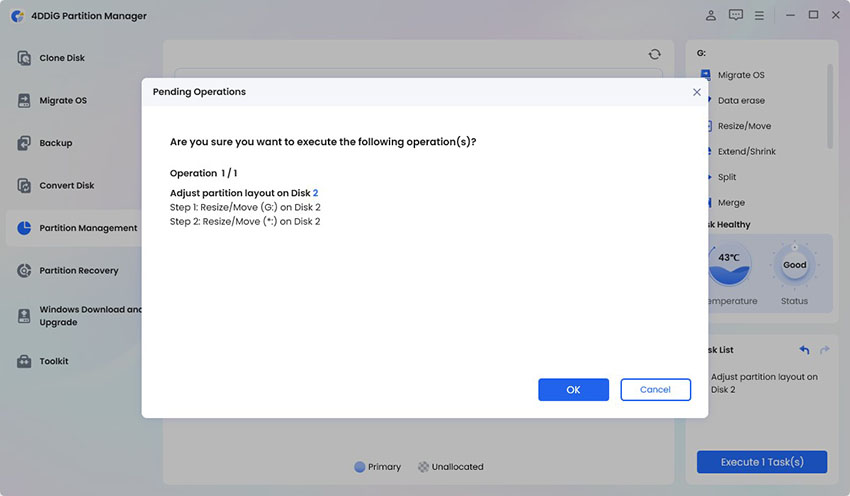Select the Adjust partition layout task entry
The width and height of the screenshot is (850, 496).
pos(764,383)
